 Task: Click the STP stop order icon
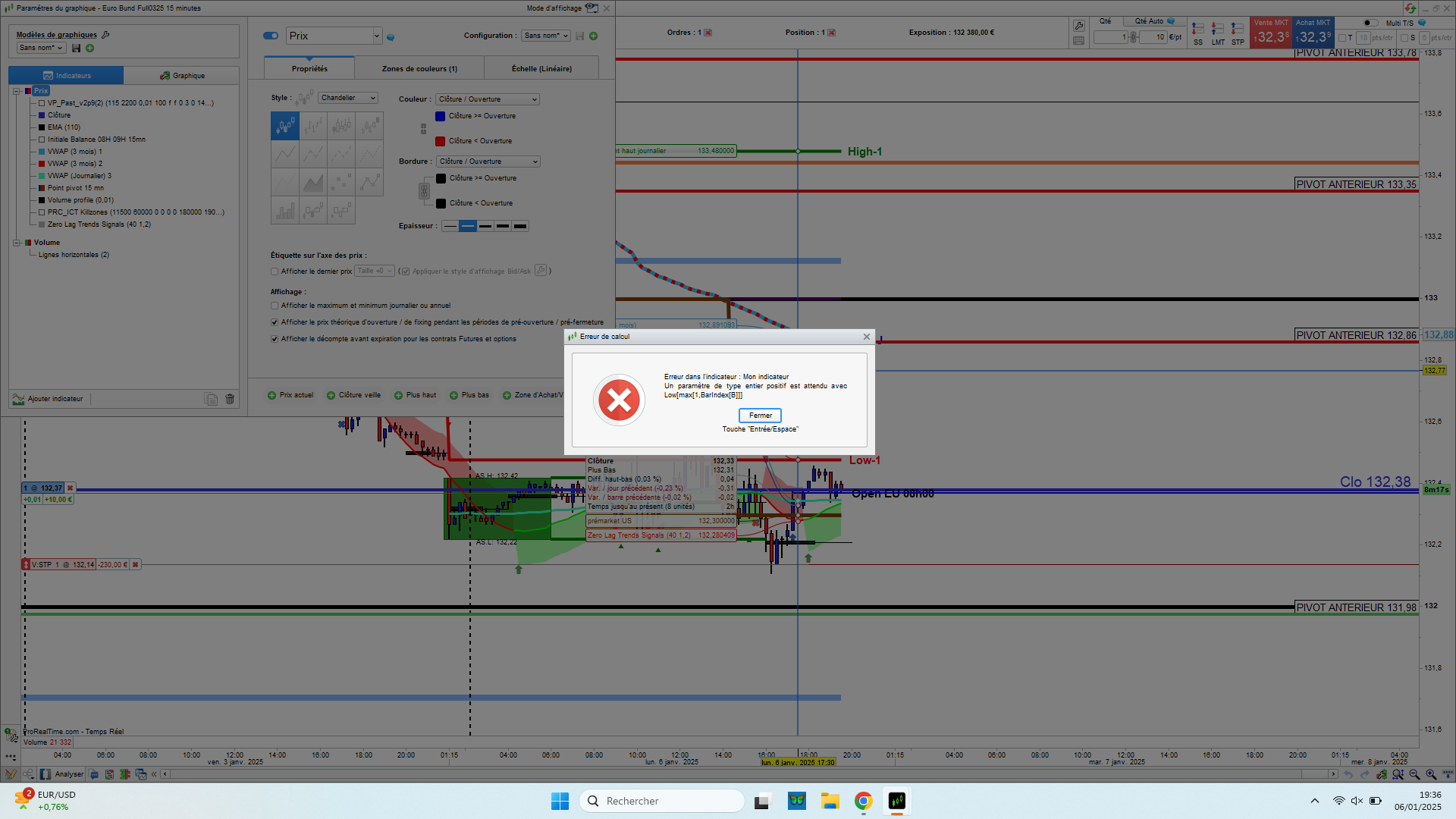pyautogui.click(x=1238, y=30)
